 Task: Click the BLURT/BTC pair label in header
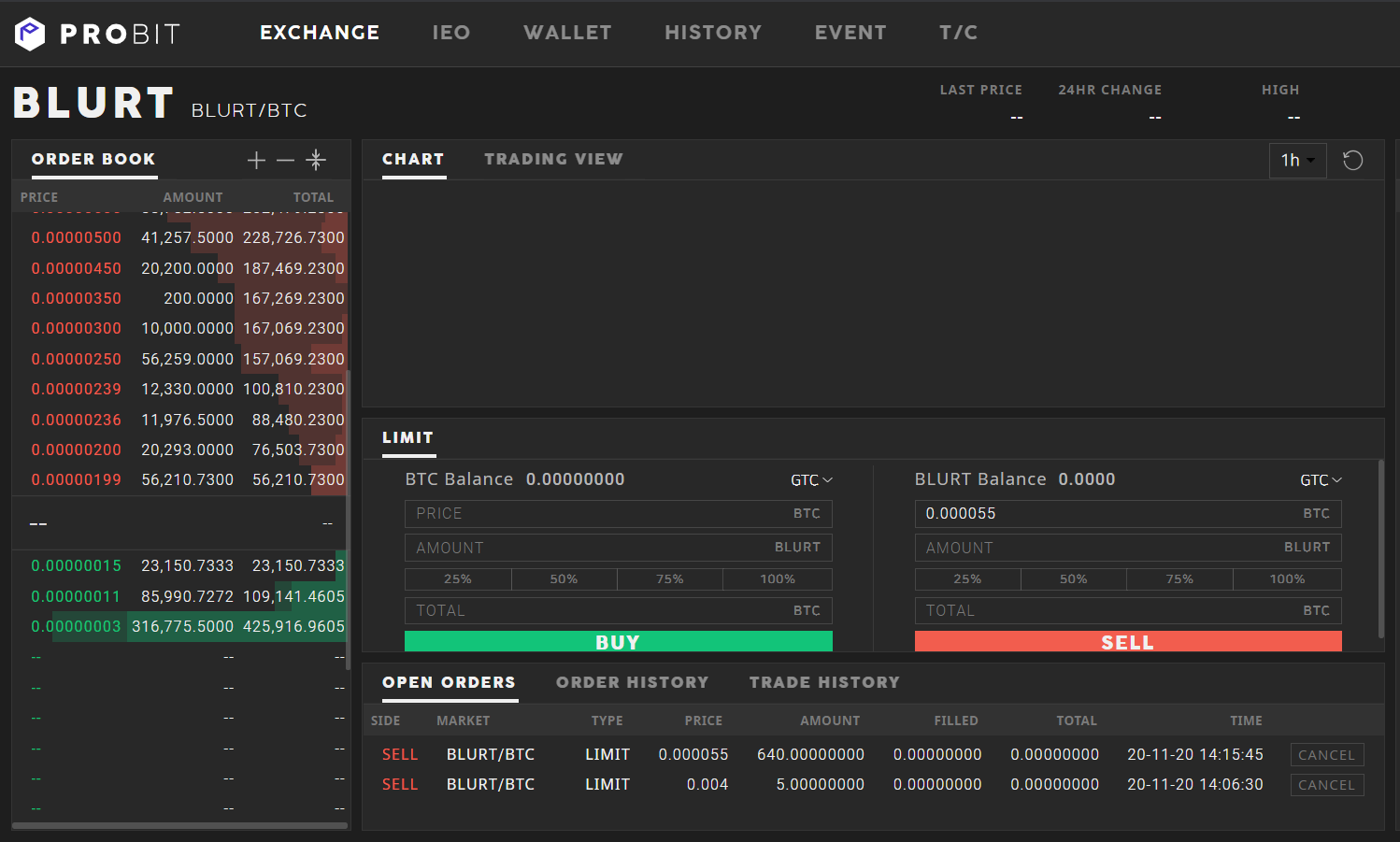pyautogui.click(x=250, y=110)
